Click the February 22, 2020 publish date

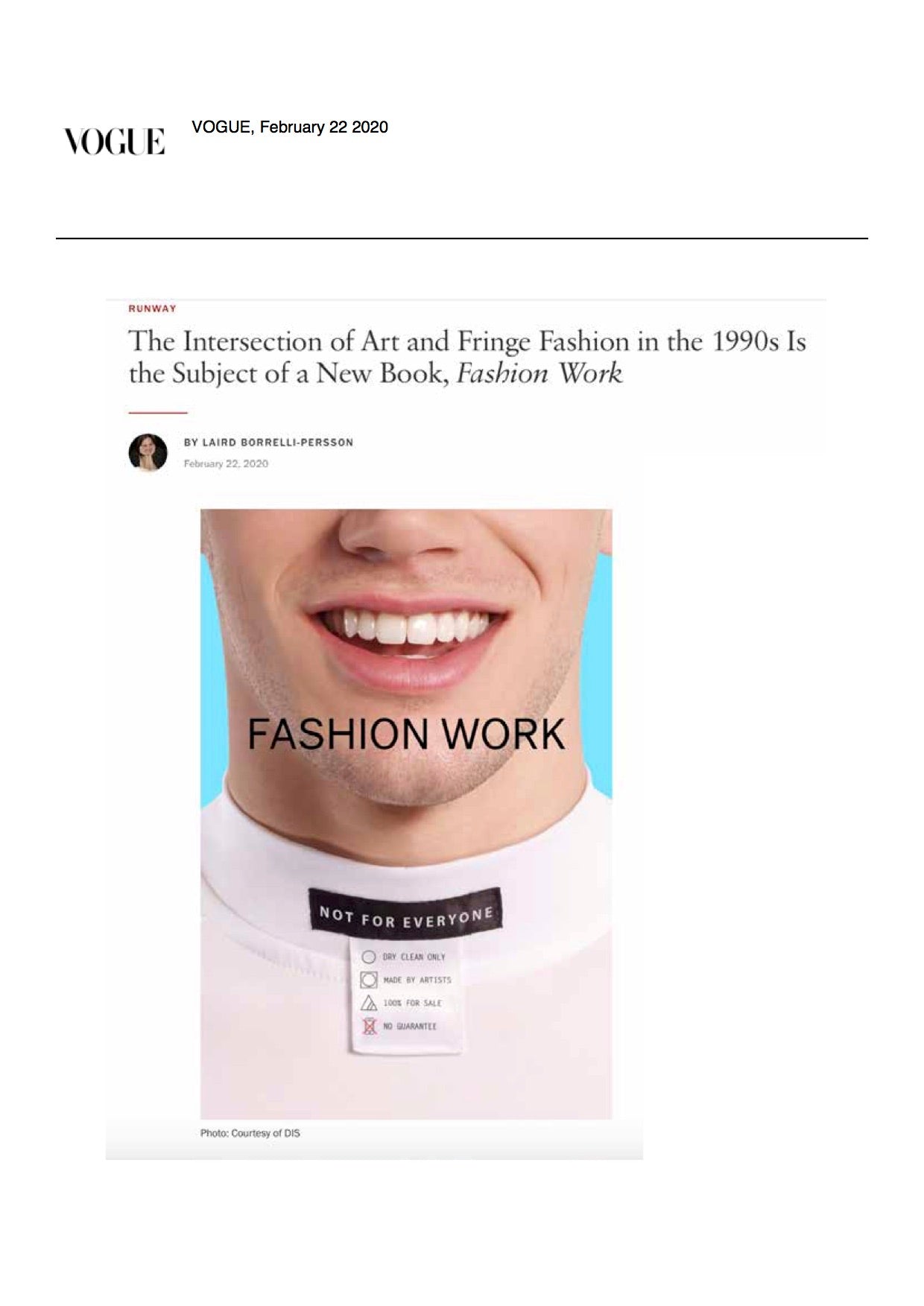click(x=226, y=463)
